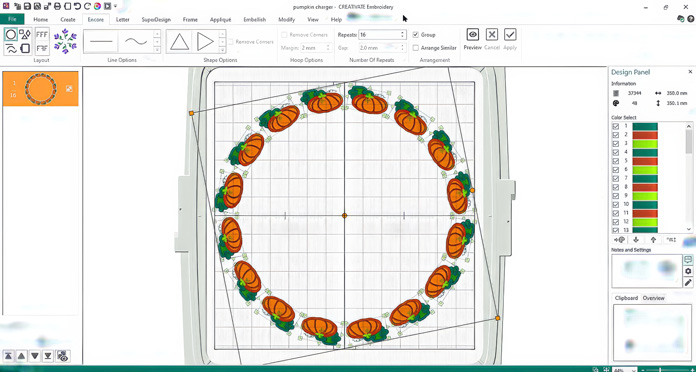Select the wavy line Encore layout

click(x=11, y=48)
